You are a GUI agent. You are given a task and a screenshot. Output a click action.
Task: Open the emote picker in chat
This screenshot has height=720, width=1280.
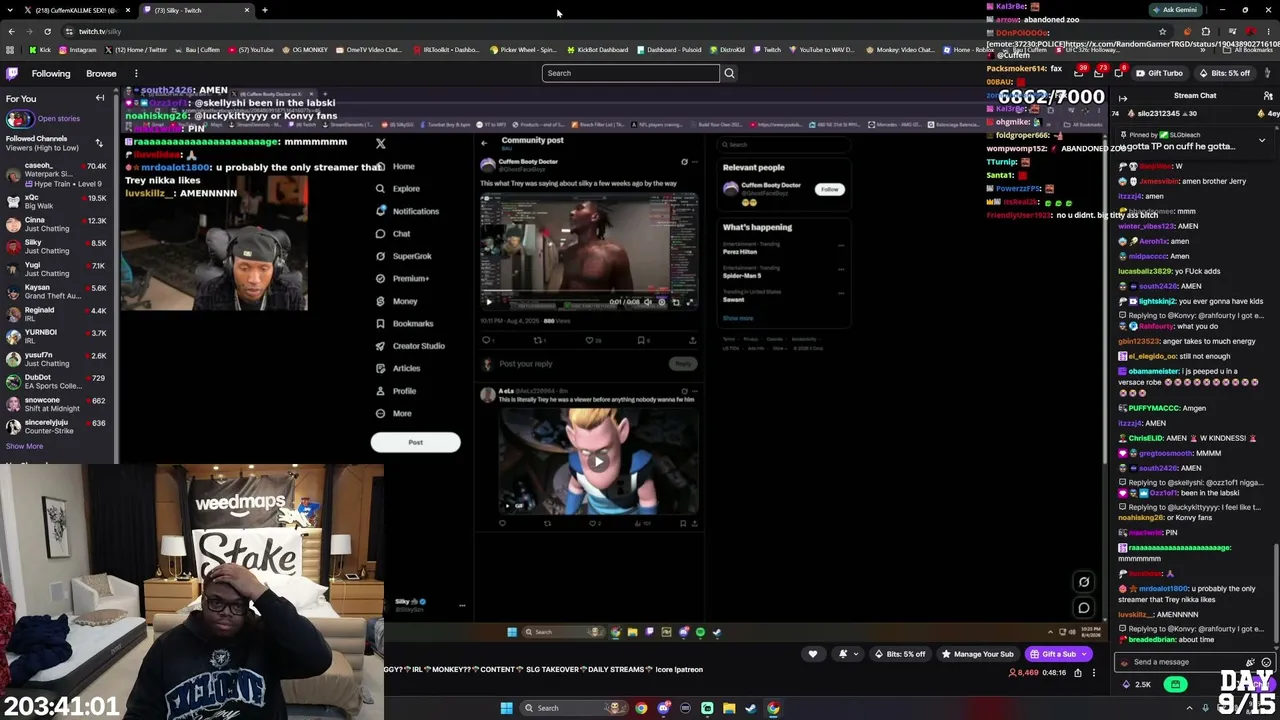(1266, 662)
